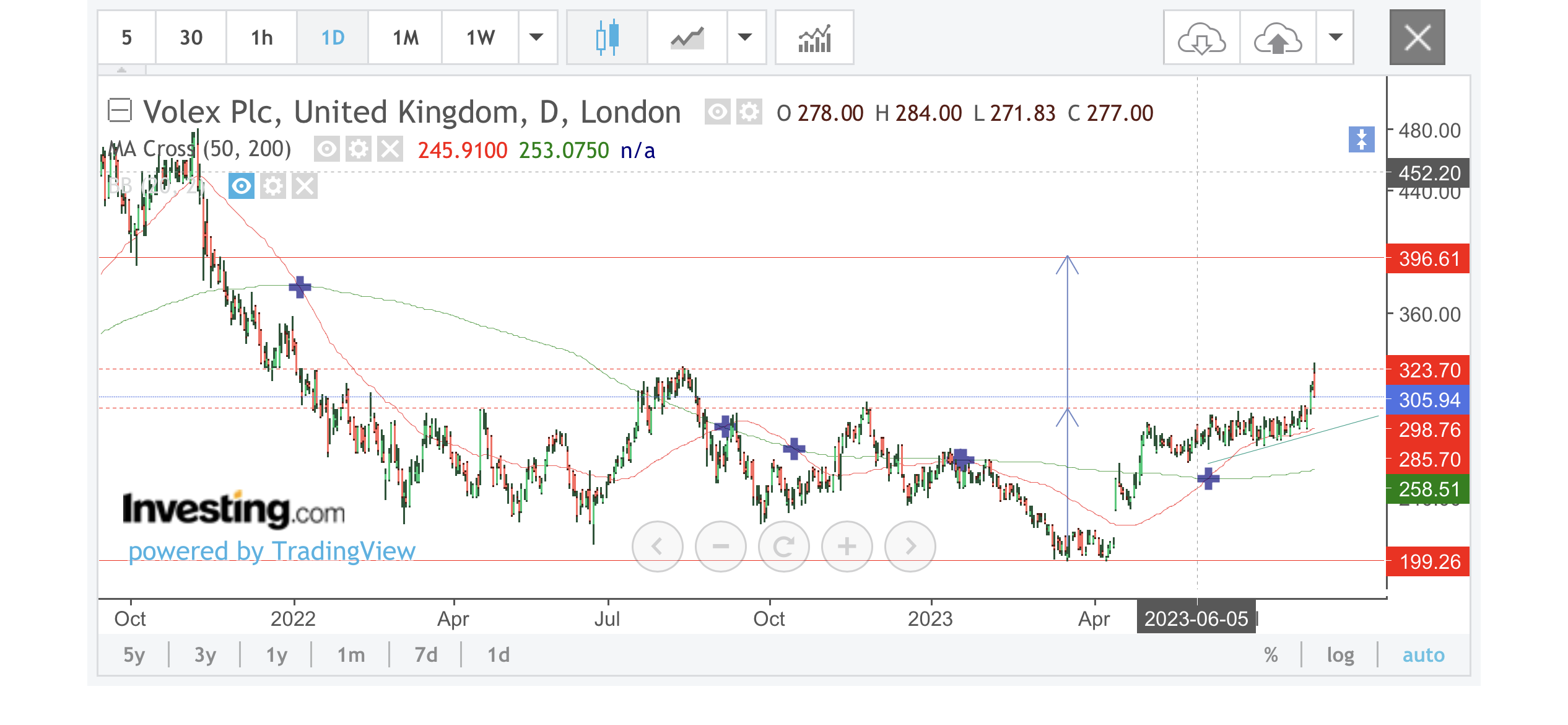Image resolution: width=1568 pixels, height=725 pixels.
Task: Open settings gear for Volex Plc series
Action: pyautogui.click(x=749, y=112)
